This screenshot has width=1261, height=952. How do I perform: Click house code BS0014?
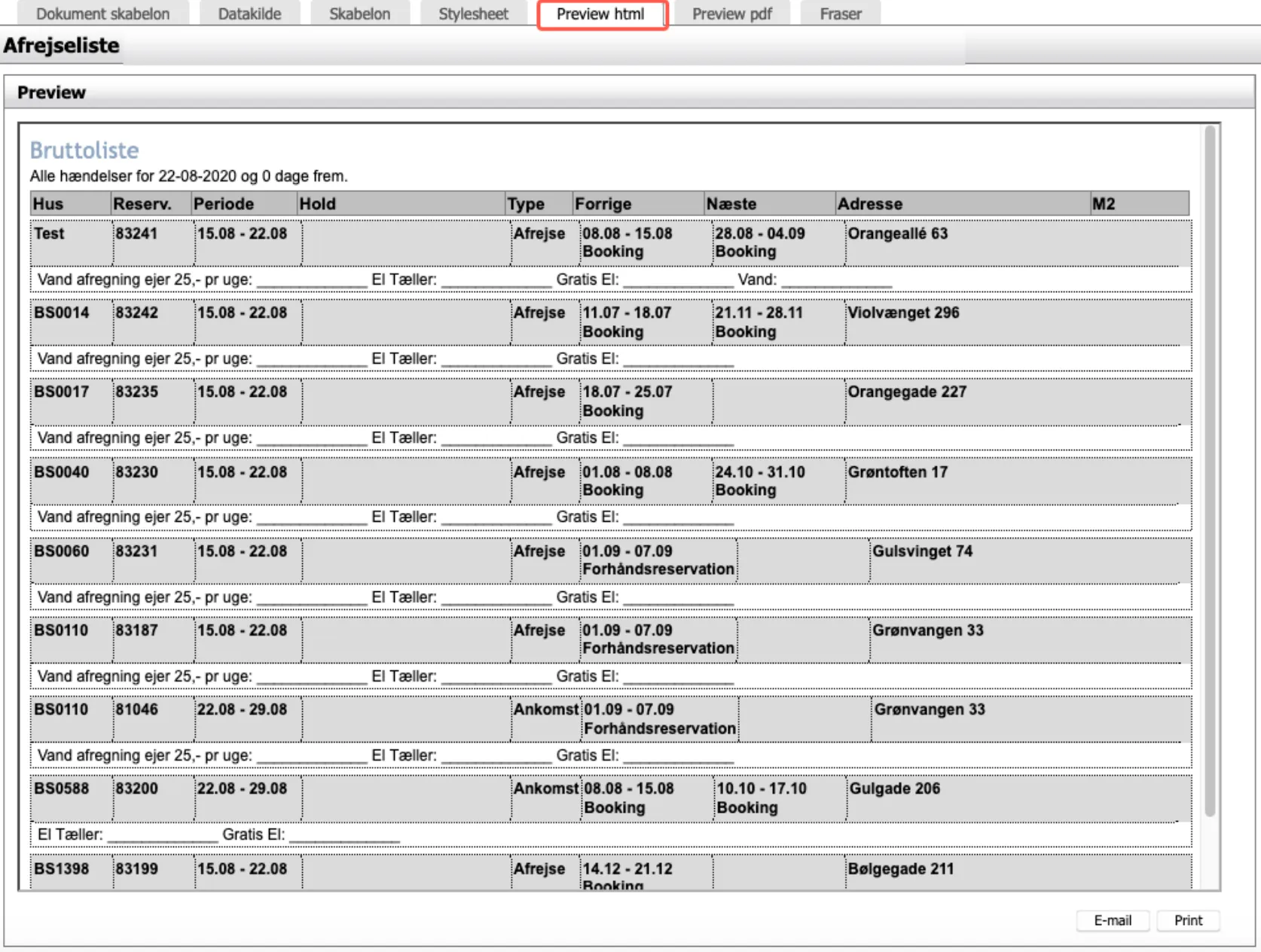click(61, 313)
